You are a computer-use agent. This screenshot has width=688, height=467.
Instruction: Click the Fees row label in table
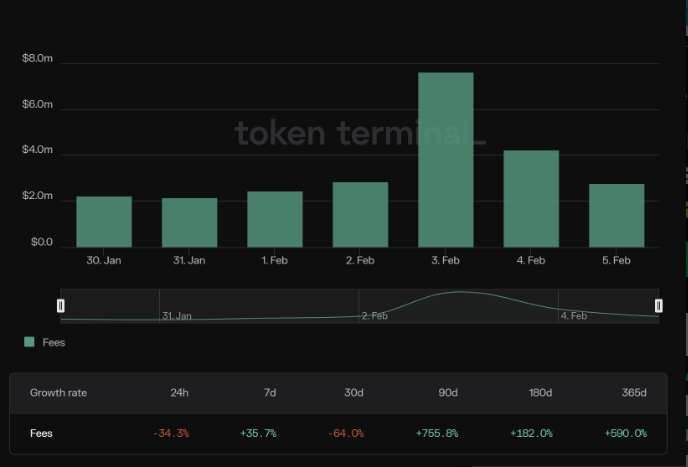tap(41, 434)
